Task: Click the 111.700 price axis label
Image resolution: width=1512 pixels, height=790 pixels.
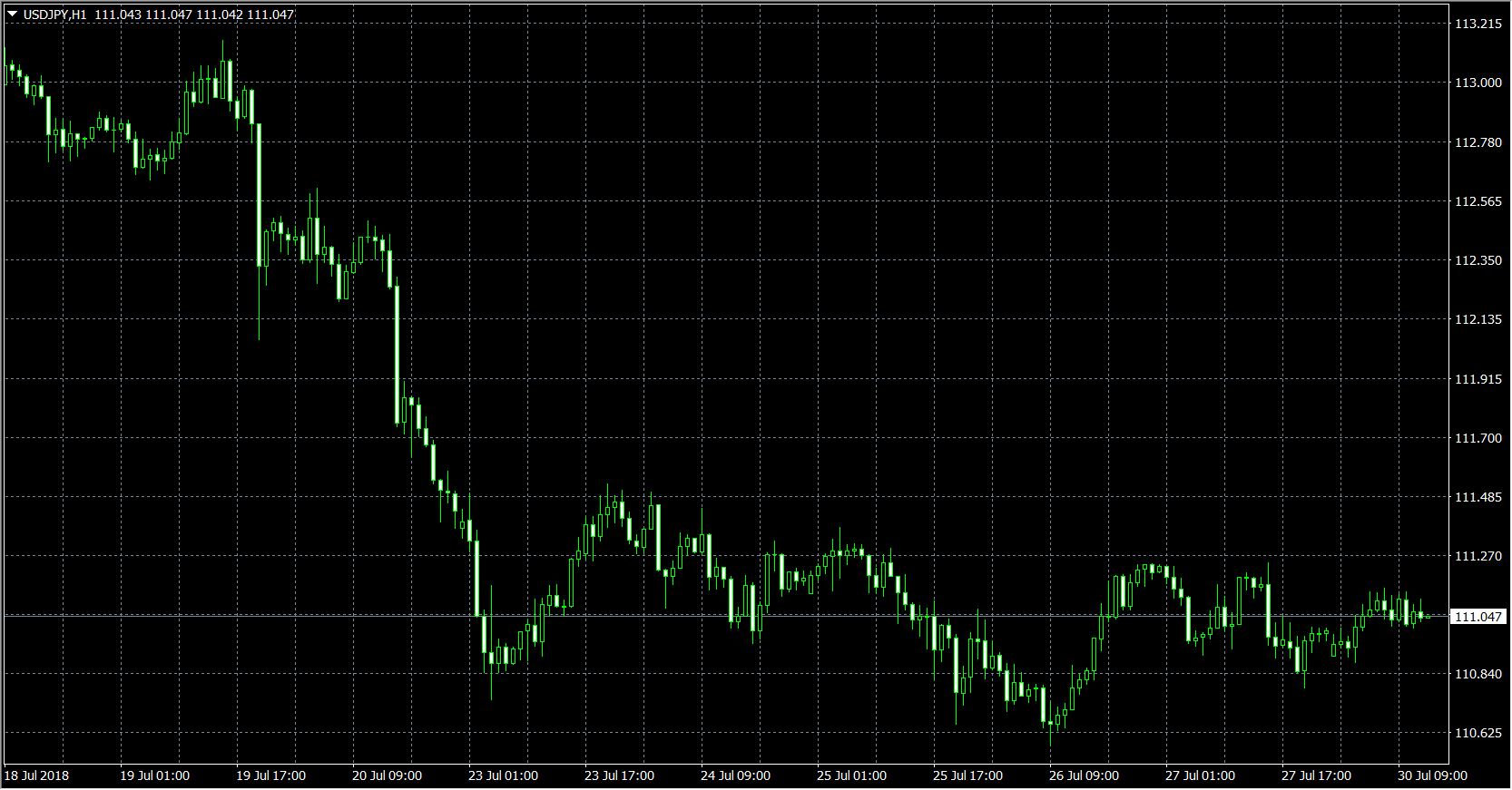Action: [1478, 438]
